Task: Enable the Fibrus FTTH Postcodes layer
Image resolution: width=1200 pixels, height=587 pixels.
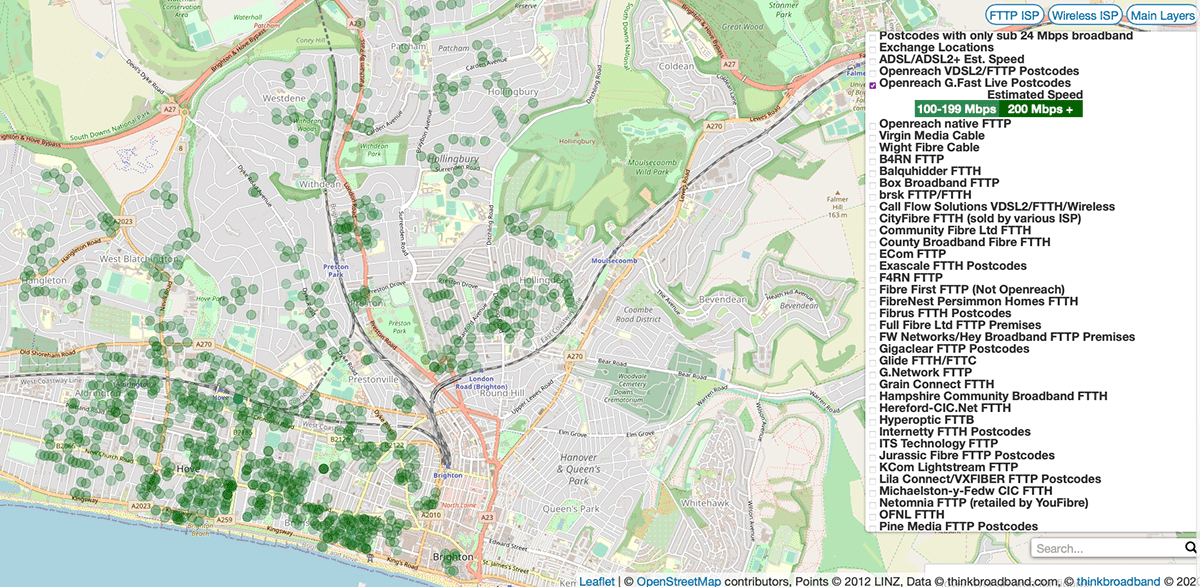Action: point(873,314)
